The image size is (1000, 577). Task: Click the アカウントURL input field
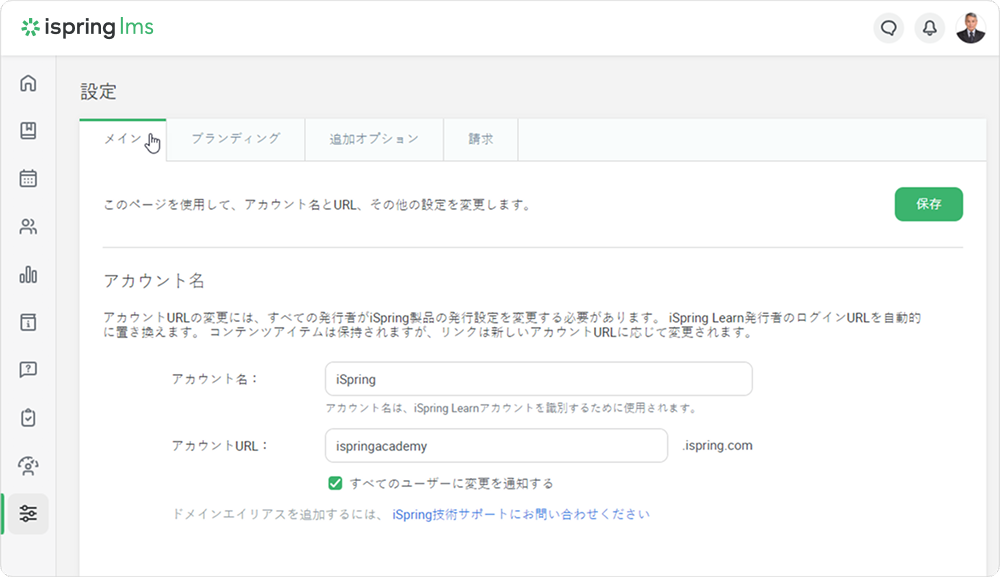click(496, 446)
